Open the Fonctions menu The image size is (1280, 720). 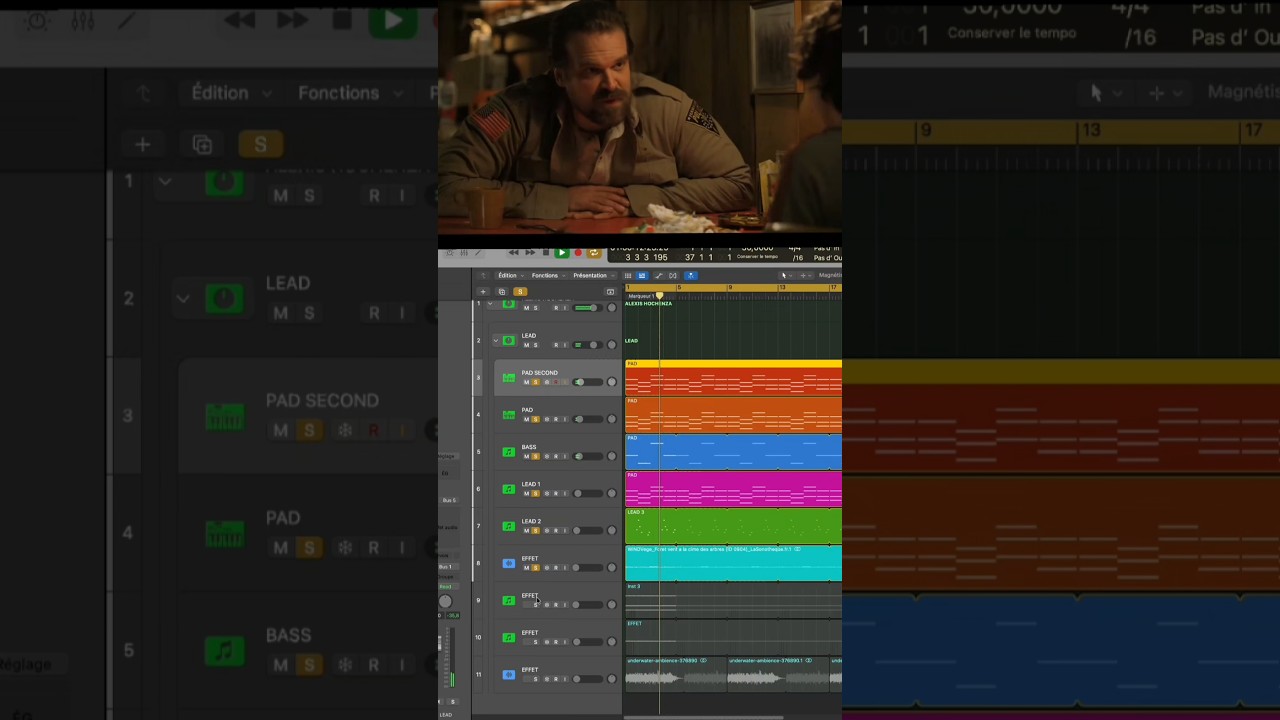click(x=547, y=275)
